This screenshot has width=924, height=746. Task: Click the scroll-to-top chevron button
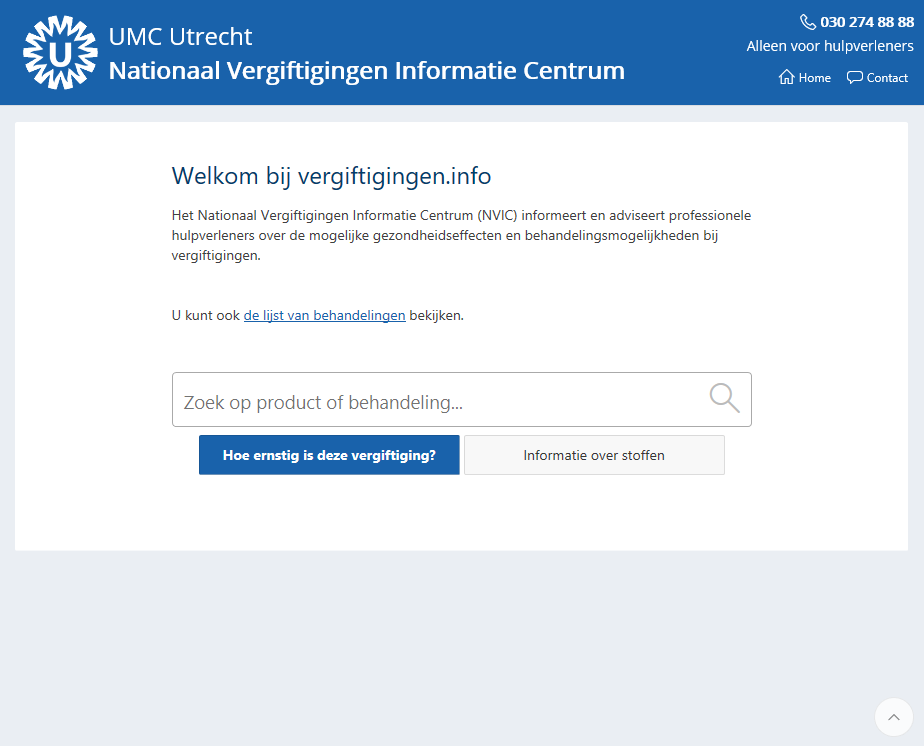coord(893,717)
